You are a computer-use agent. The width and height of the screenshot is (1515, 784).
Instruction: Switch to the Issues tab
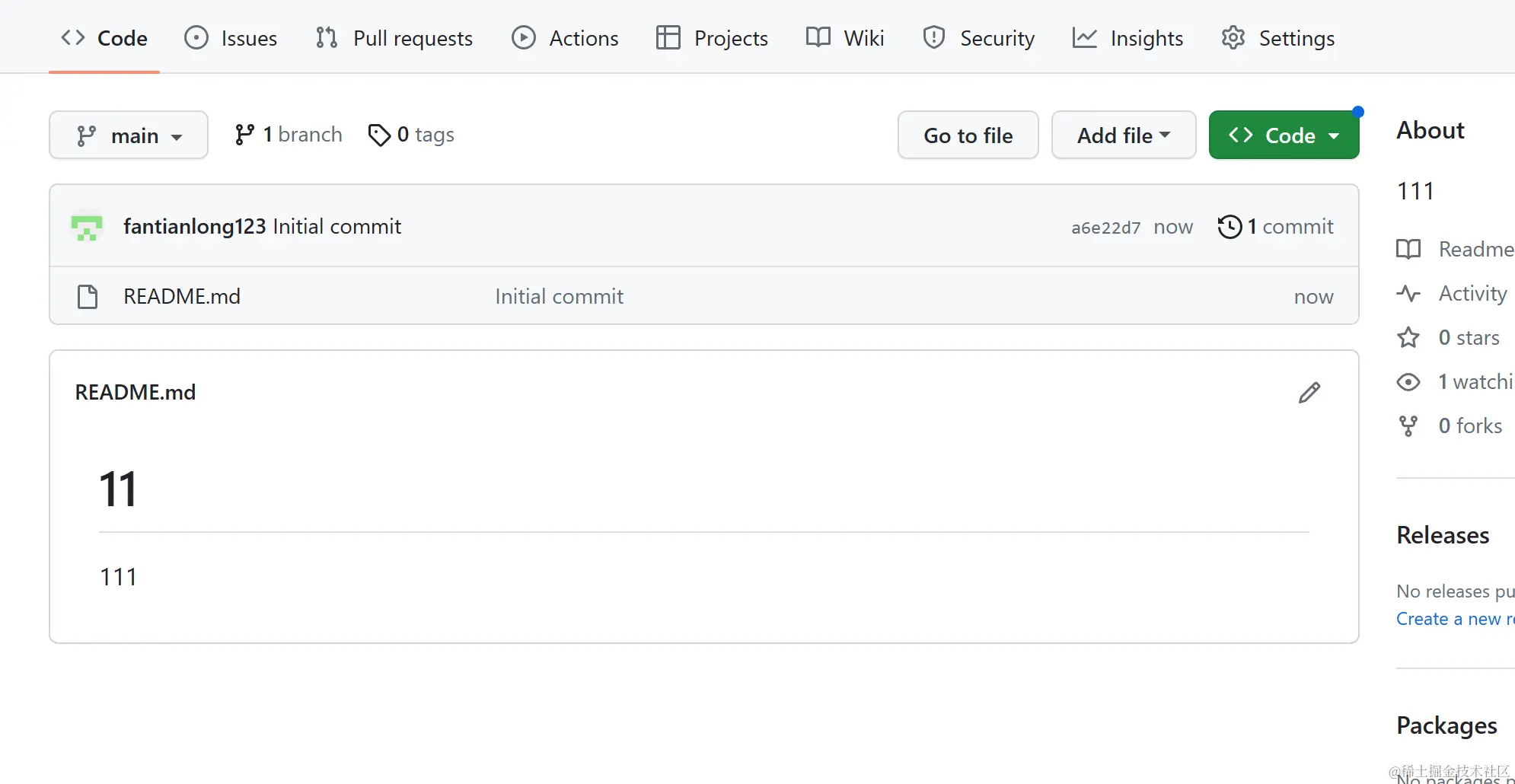pos(231,38)
